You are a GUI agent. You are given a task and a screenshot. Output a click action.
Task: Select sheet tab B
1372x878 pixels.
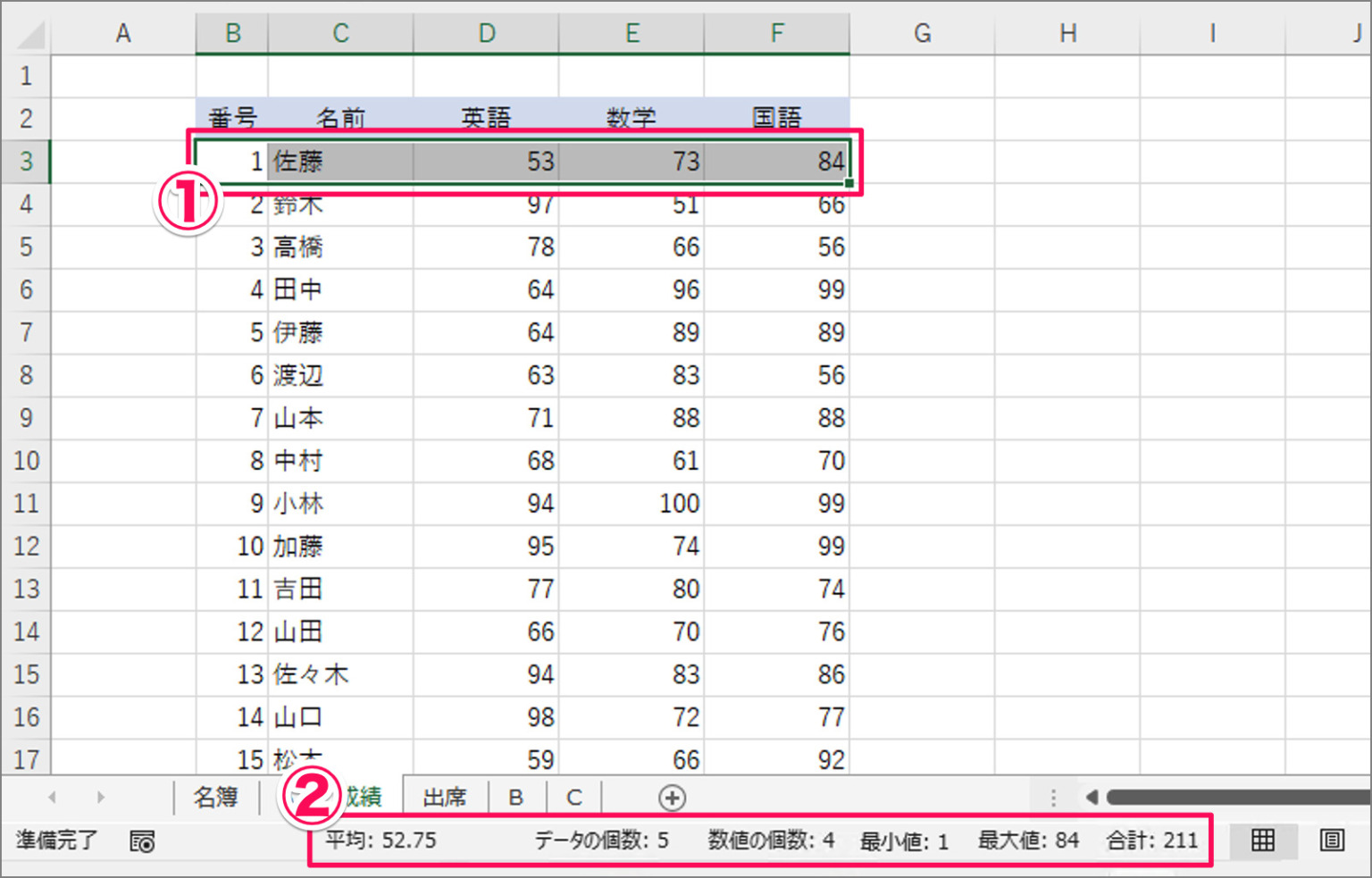(x=516, y=797)
